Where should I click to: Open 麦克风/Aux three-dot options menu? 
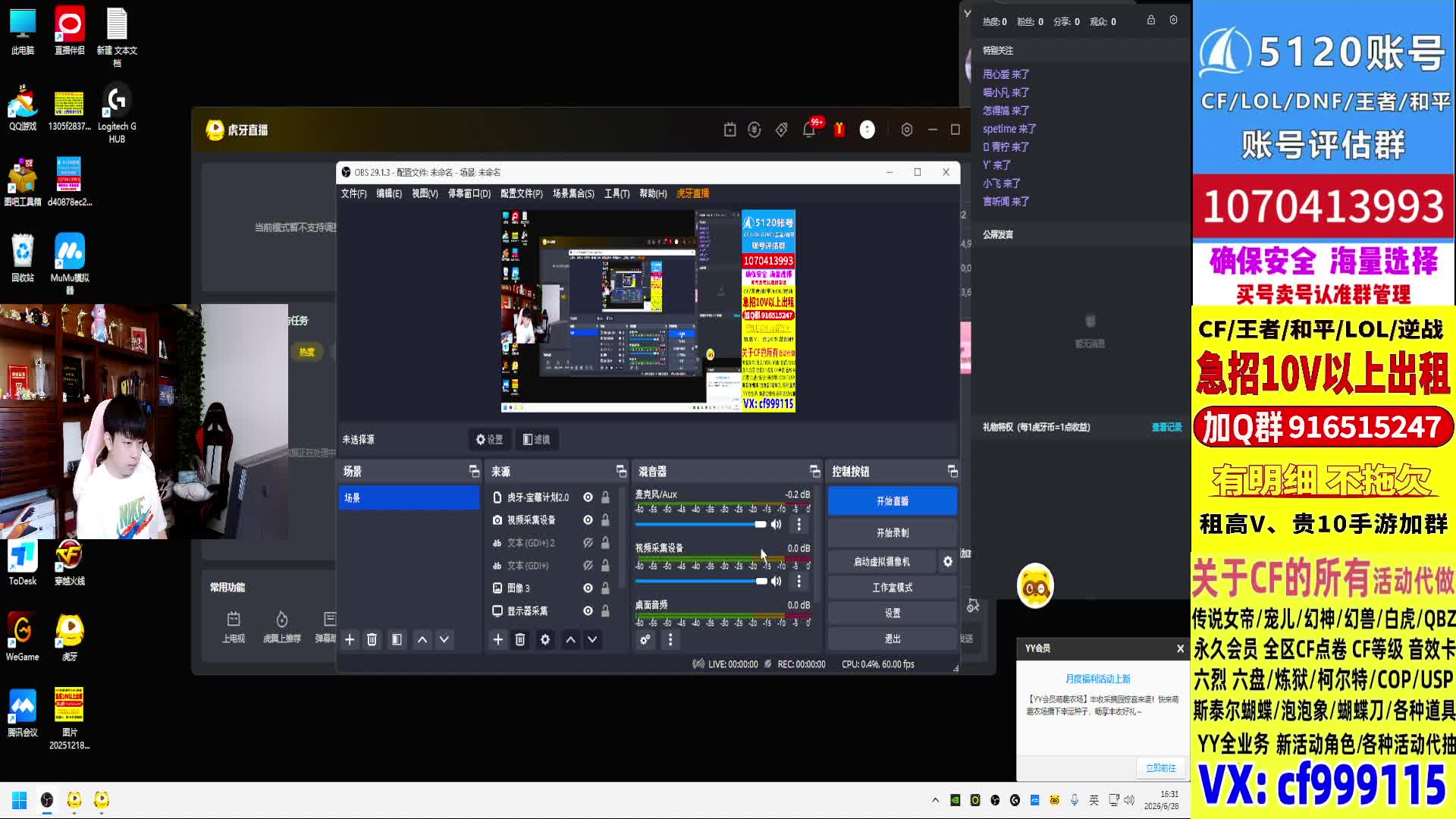point(799,525)
